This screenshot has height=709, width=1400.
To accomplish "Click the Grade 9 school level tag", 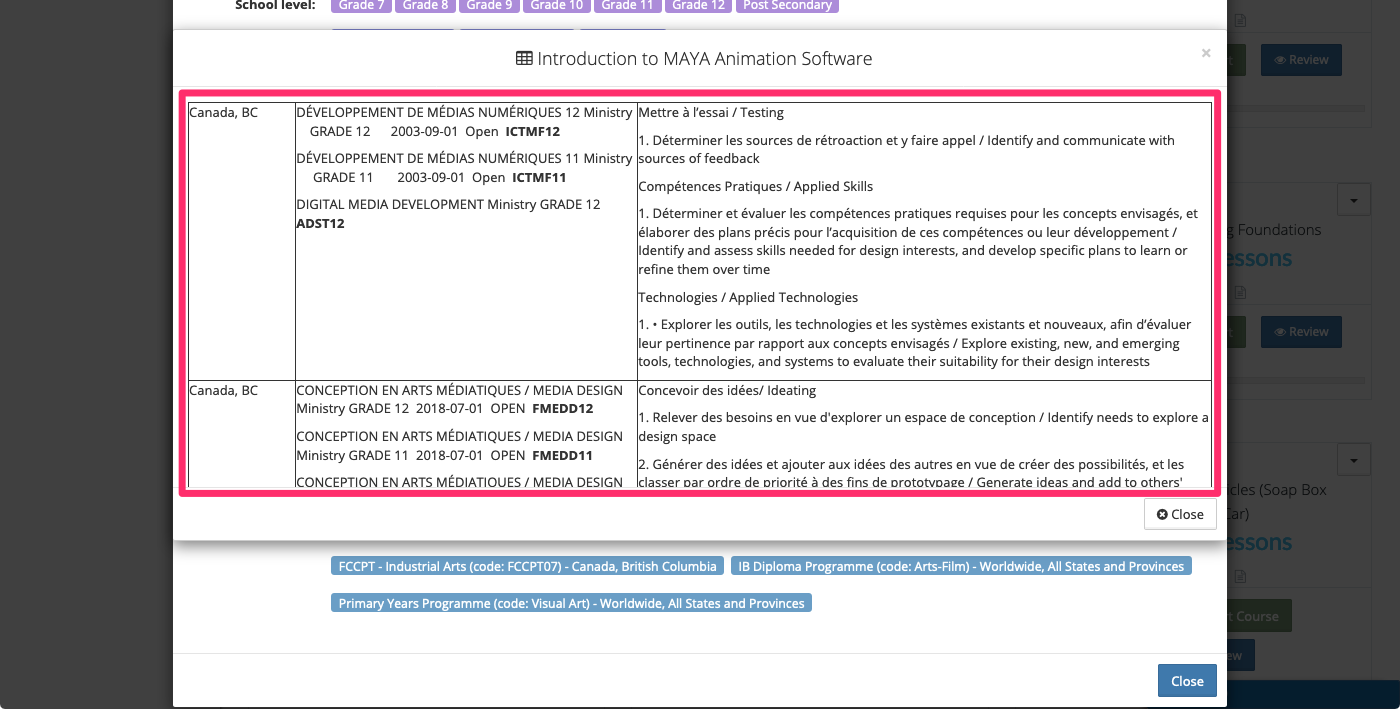I will coord(489,6).
